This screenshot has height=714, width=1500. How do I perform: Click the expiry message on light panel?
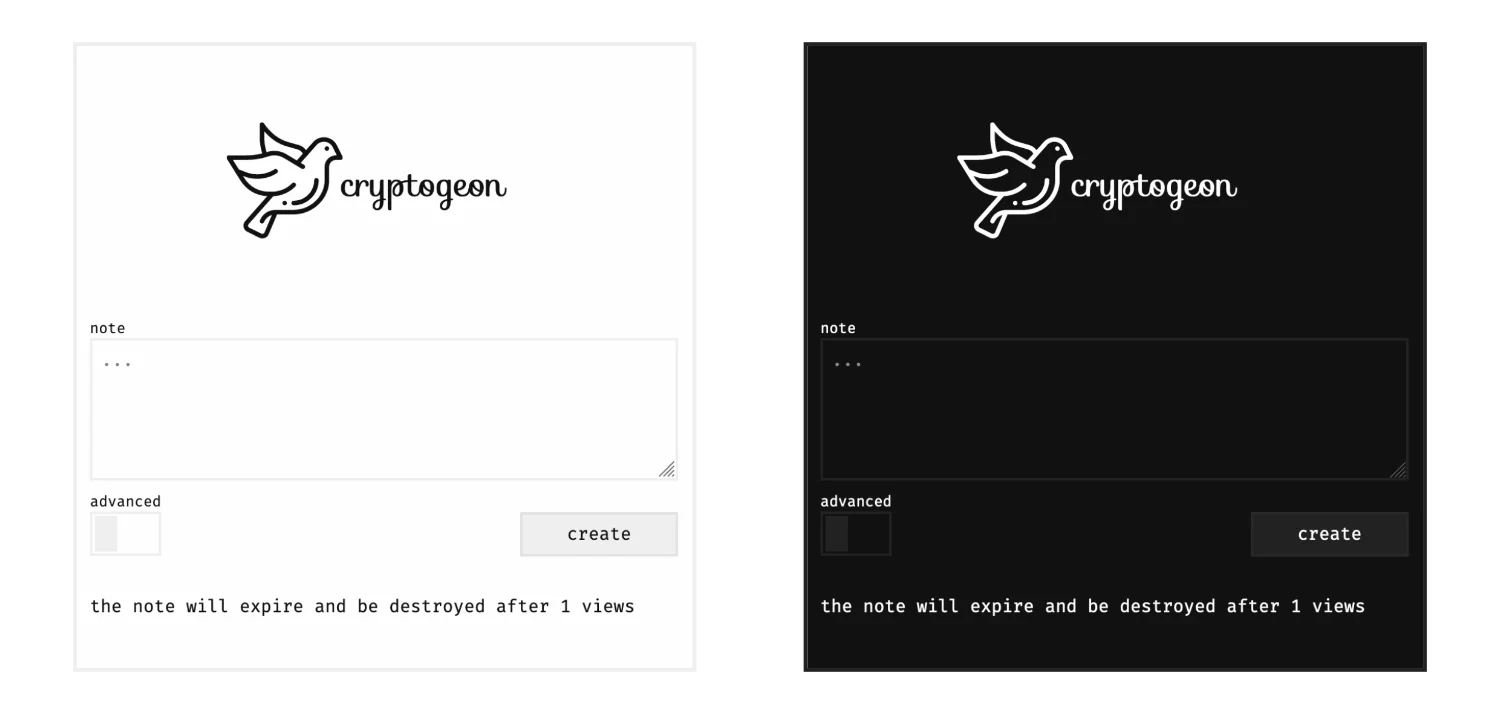click(362, 606)
